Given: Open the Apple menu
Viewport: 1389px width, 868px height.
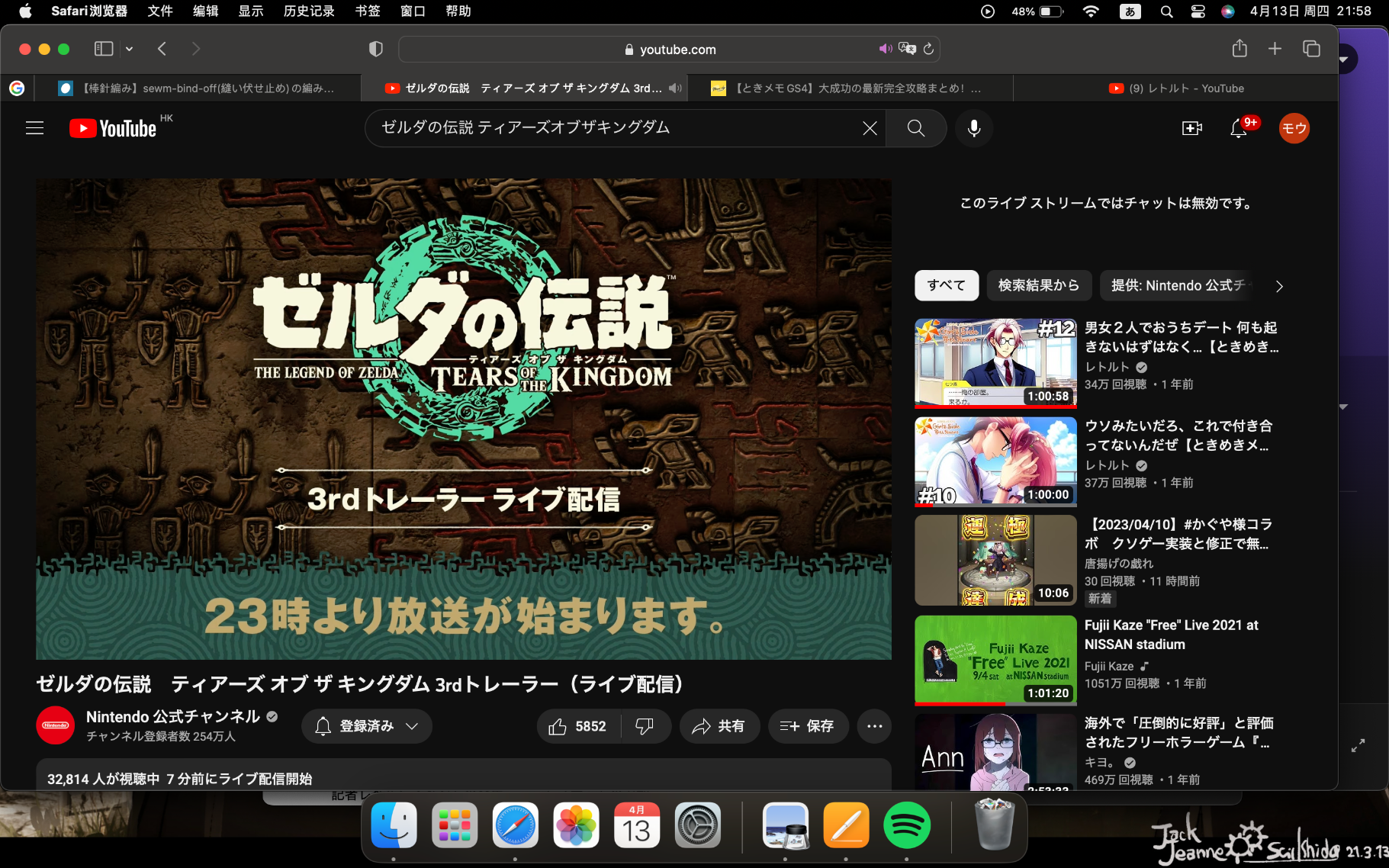Looking at the screenshot, I should (x=25, y=11).
